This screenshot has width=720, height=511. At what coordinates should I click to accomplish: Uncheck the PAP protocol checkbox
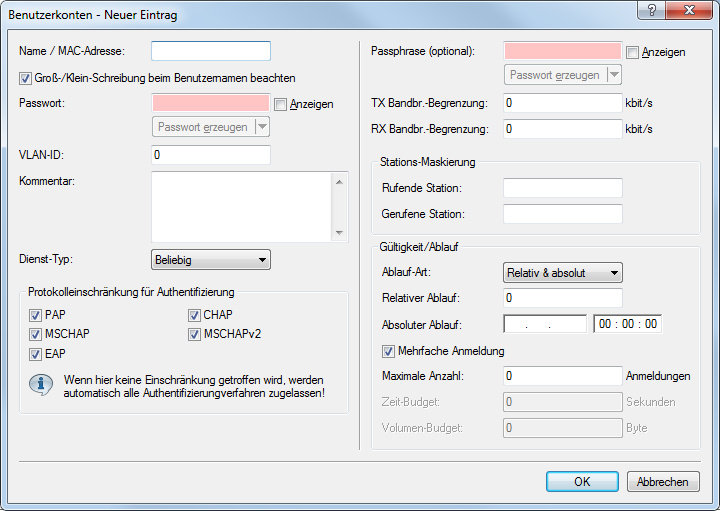click(36, 315)
